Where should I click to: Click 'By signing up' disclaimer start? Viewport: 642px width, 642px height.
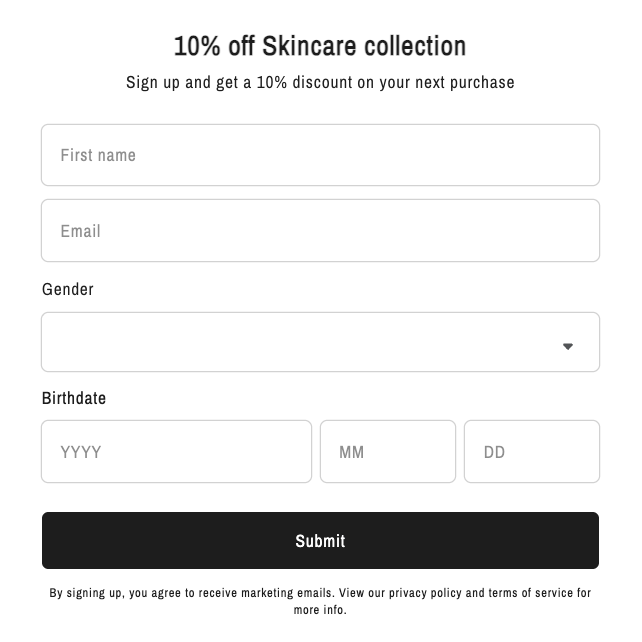[86, 593]
